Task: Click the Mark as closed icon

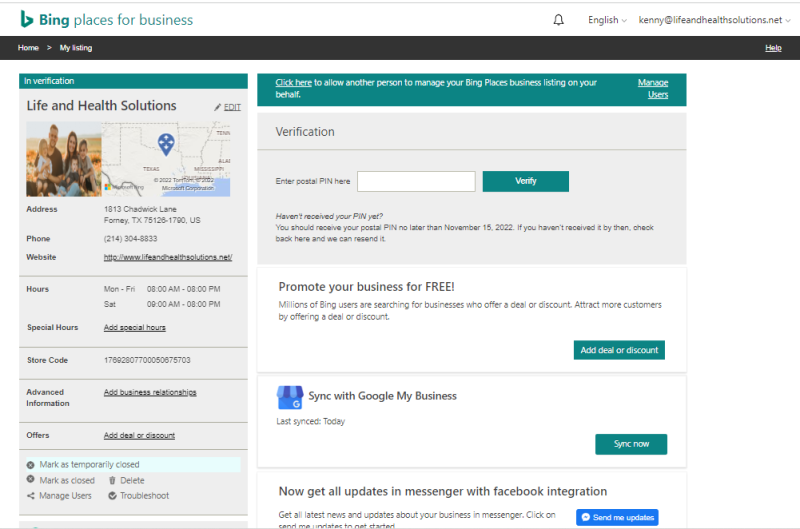Action: [31, 480]
